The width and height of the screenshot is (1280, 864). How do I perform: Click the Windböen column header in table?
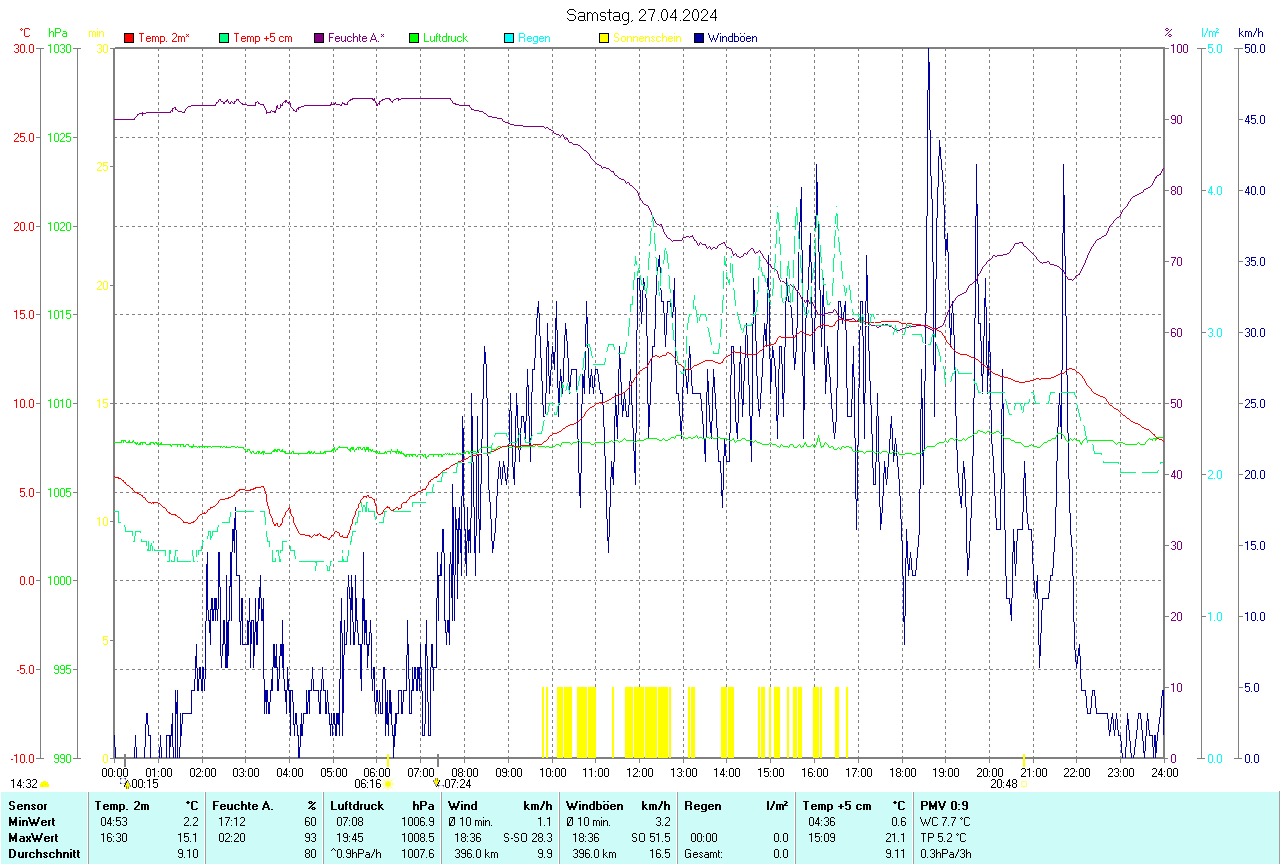(594, 806)
